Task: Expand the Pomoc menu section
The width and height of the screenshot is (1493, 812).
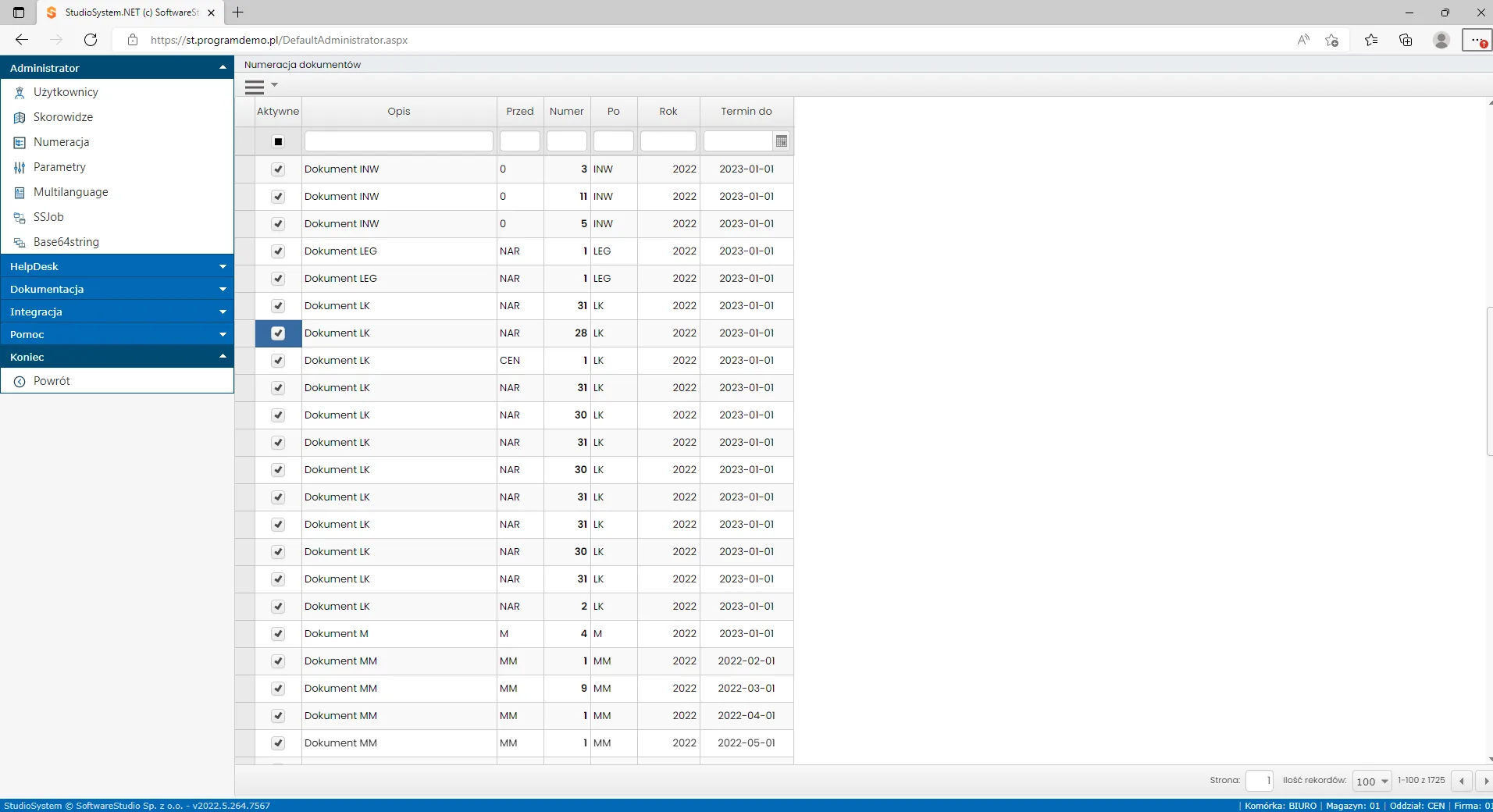Action: coord(117,334)
